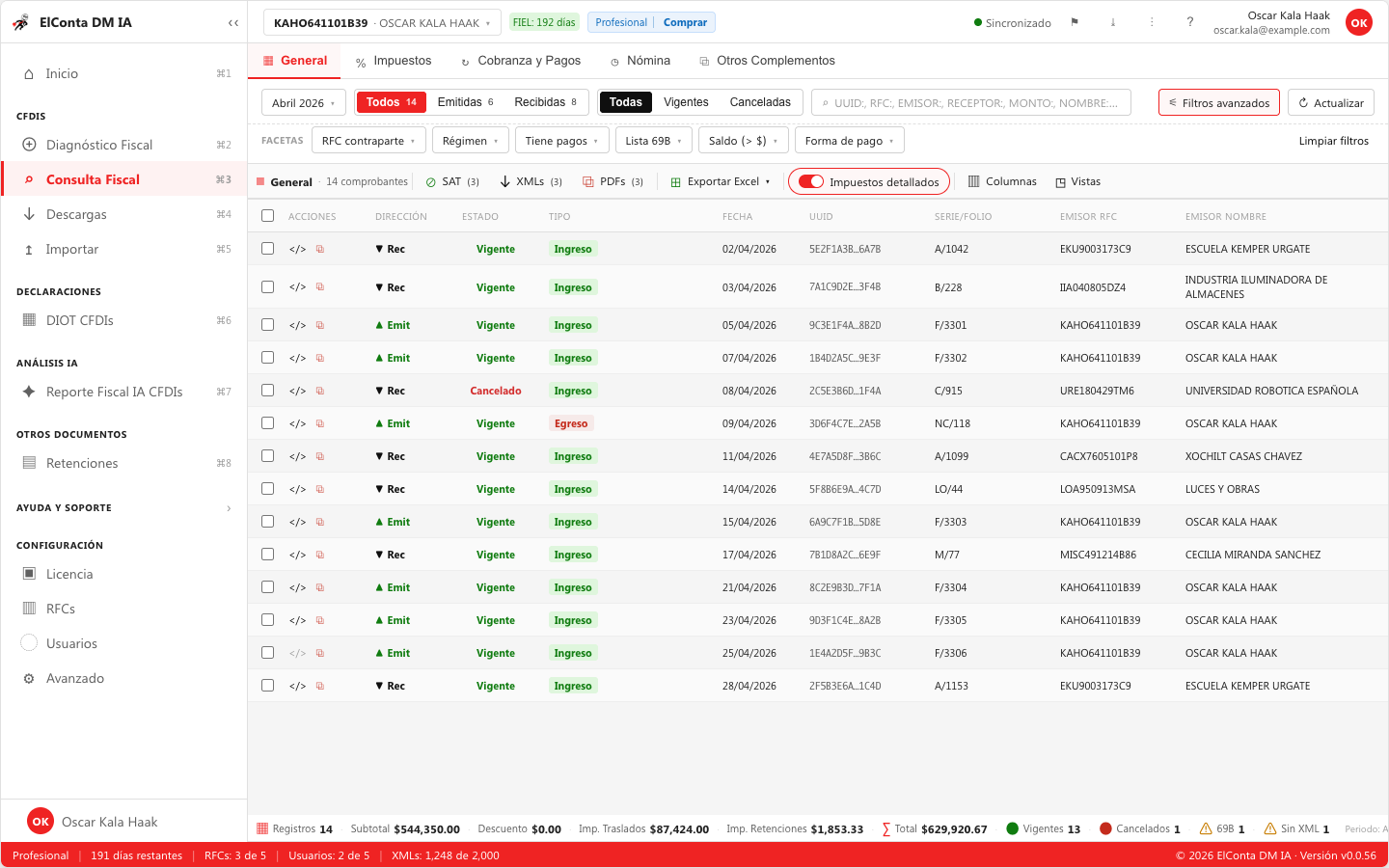Select the Canceladas status segment
Viewport: 1389px width, 868px height.
point(760,102)
